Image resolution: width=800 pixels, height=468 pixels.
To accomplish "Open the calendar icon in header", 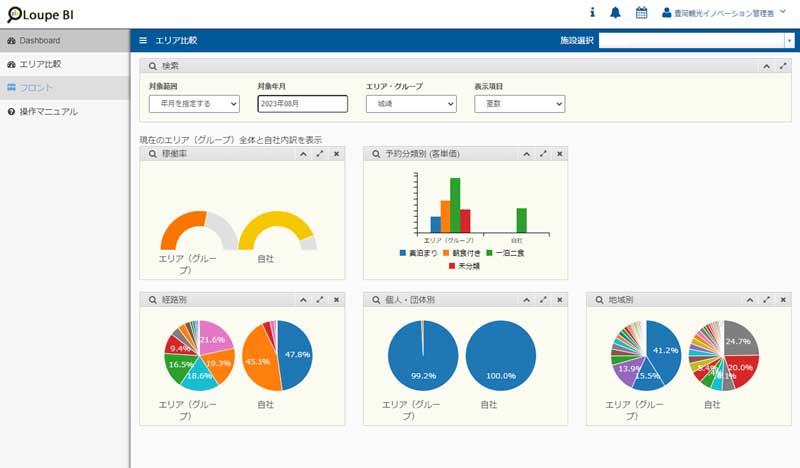I will (x=641, y=13).
